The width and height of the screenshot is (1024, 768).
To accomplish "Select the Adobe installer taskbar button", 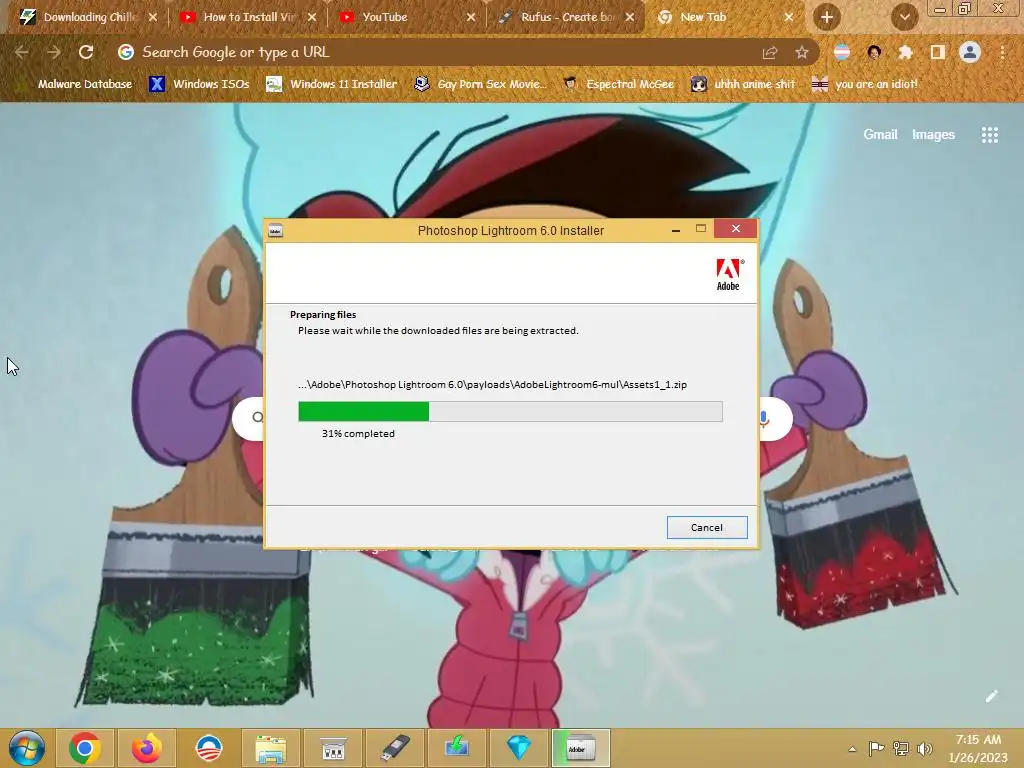I will 581,748.
